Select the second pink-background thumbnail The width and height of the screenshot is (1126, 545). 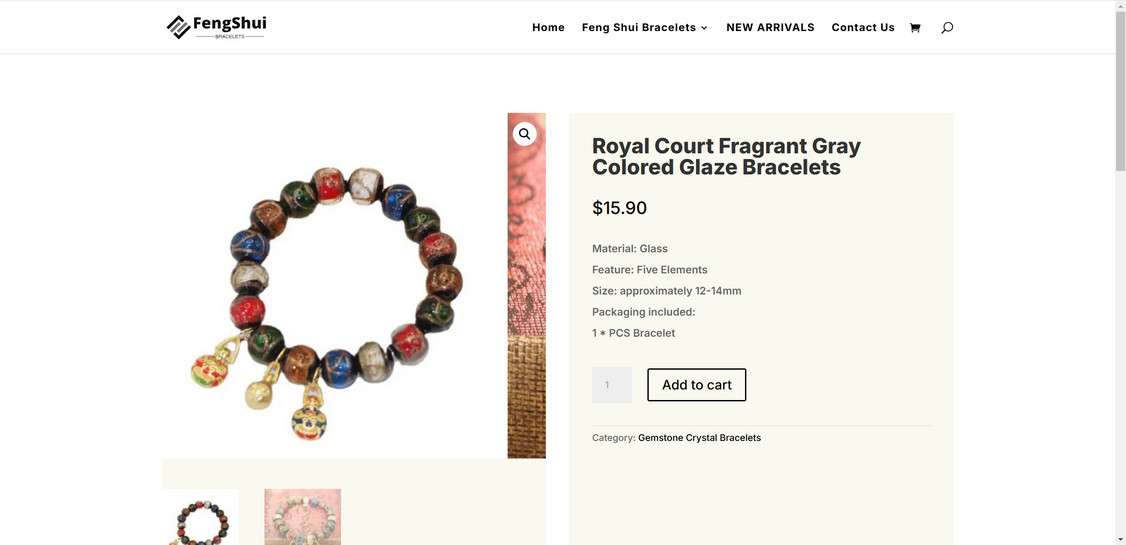pos(302,517)
